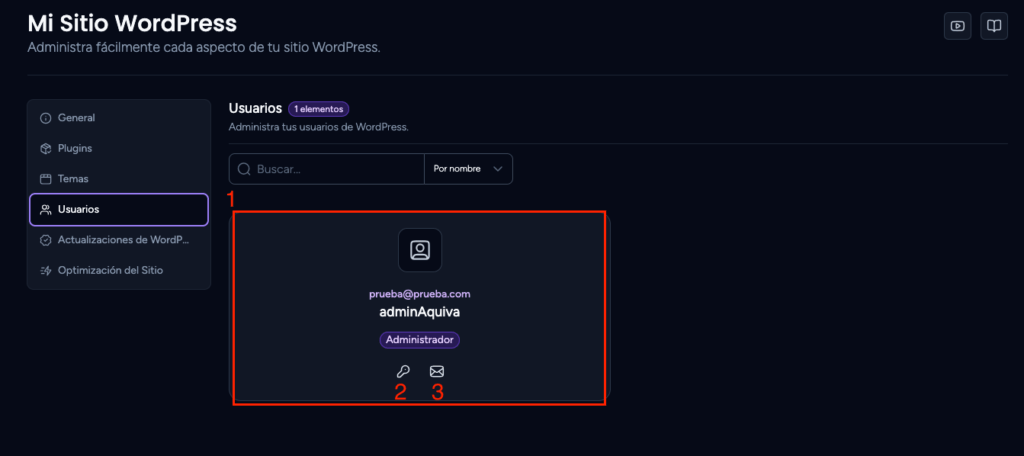Open the book documentation icon
1024x456 pixels.
click(x=994, y=26)
